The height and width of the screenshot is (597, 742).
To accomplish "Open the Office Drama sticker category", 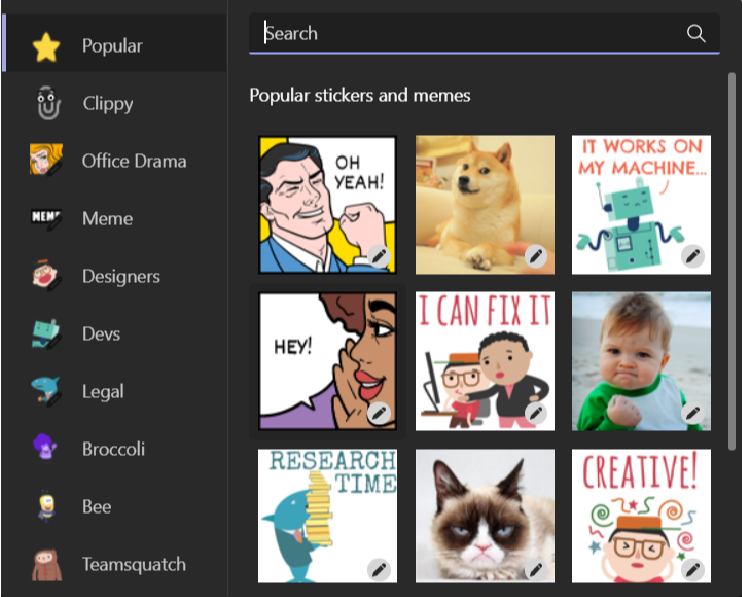I will tap(115, 160).
